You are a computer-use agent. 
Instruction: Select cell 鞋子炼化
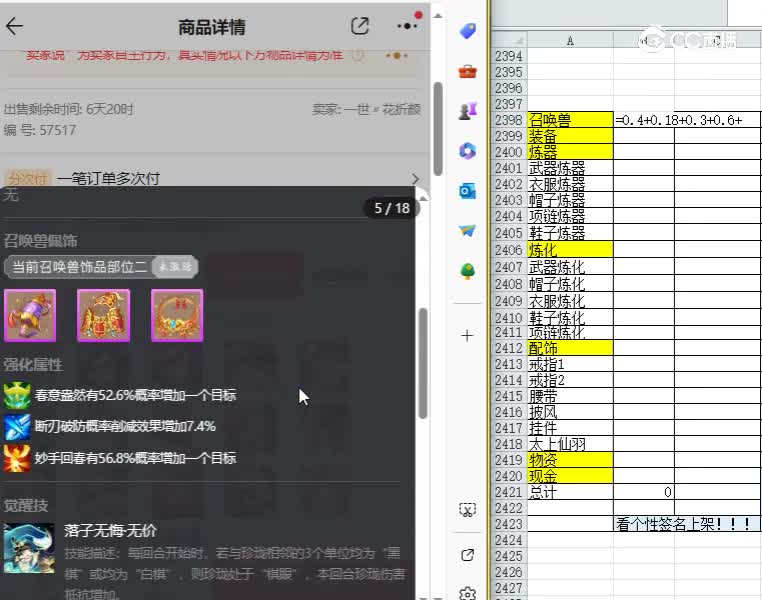pyautogui.click(x=570, y=317)
